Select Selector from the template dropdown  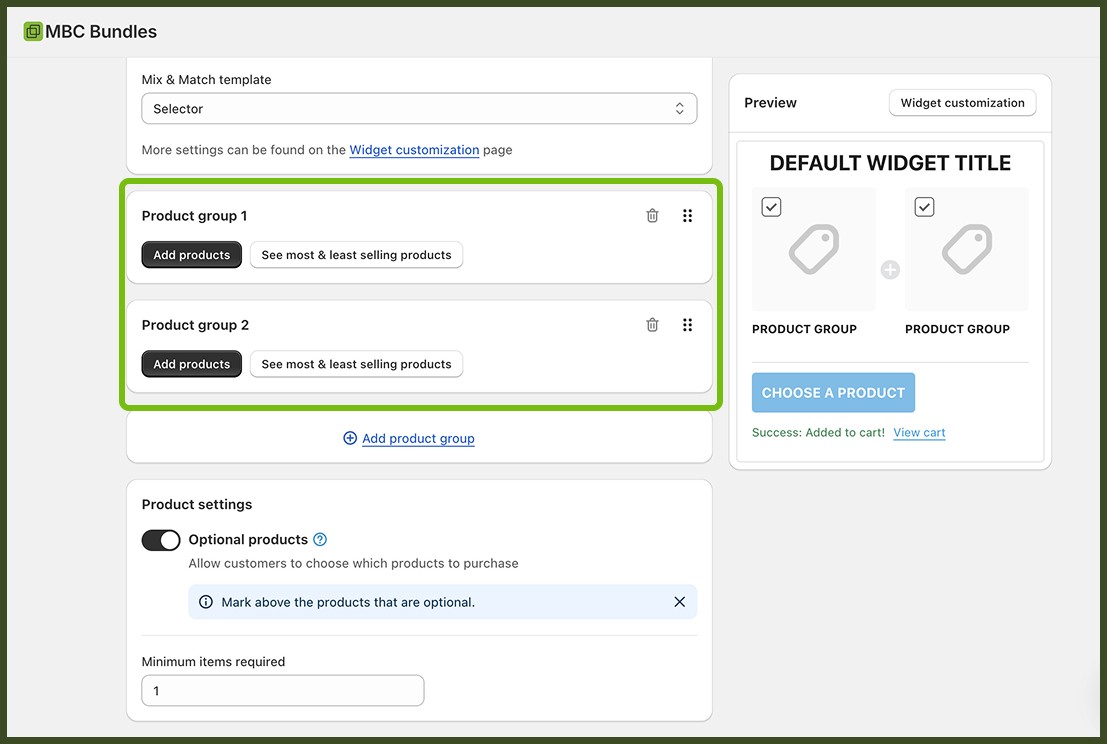point(419,108)
